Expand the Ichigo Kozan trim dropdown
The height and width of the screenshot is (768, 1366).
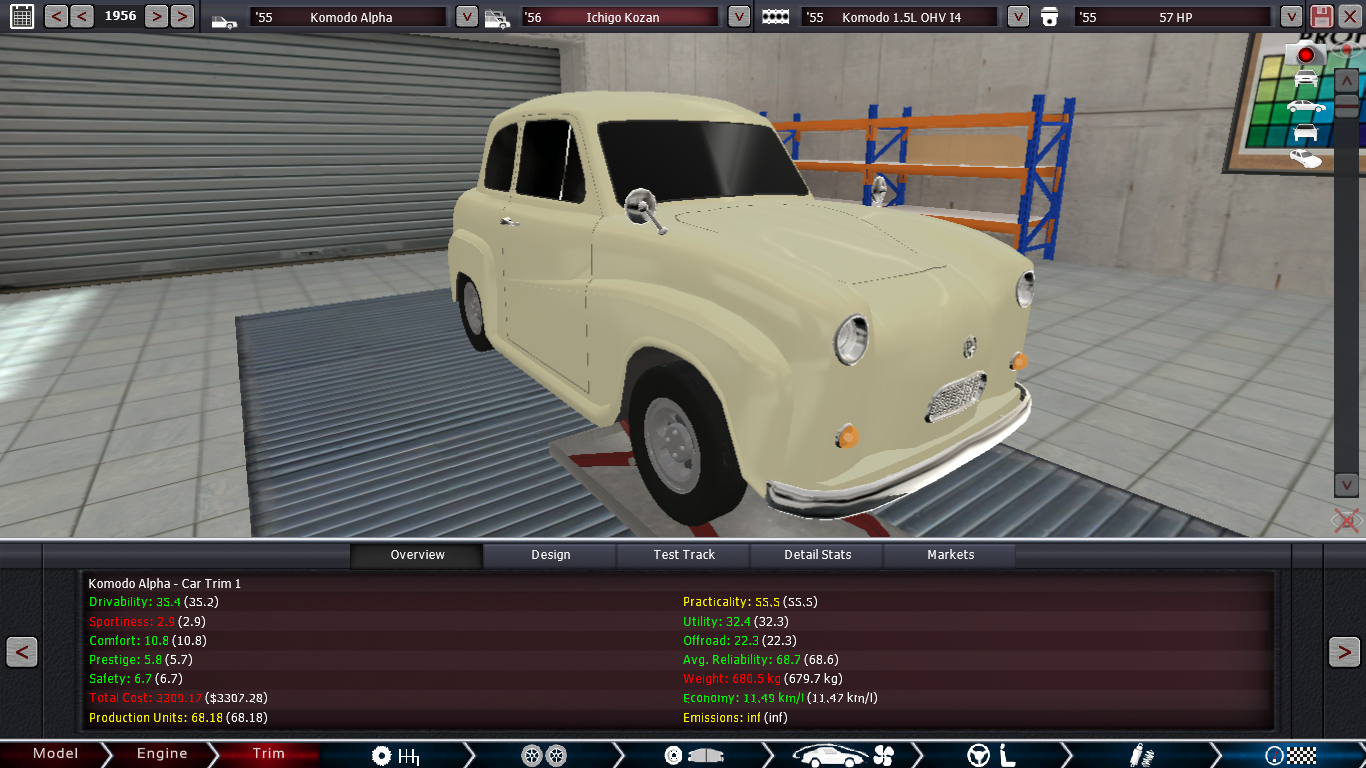(x=738, y=17)
